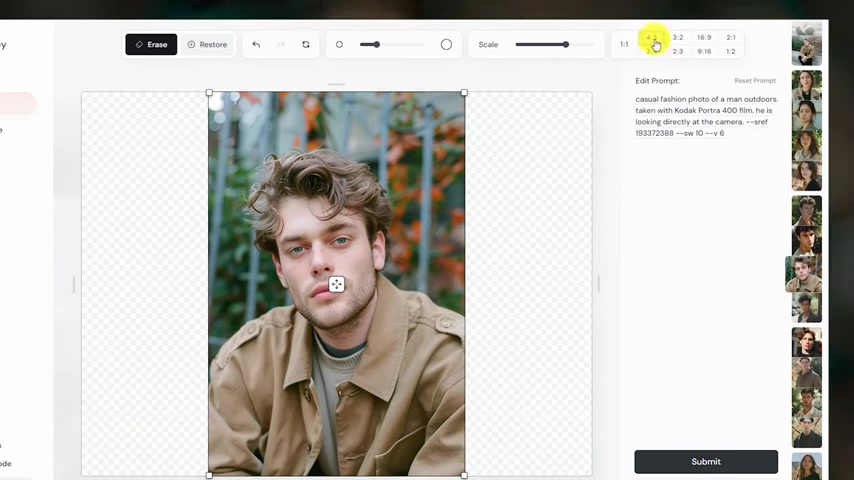854x480 pixels.
Task: Choose the 2:3 aspect ratio
Action: click(x=678, y=52)
